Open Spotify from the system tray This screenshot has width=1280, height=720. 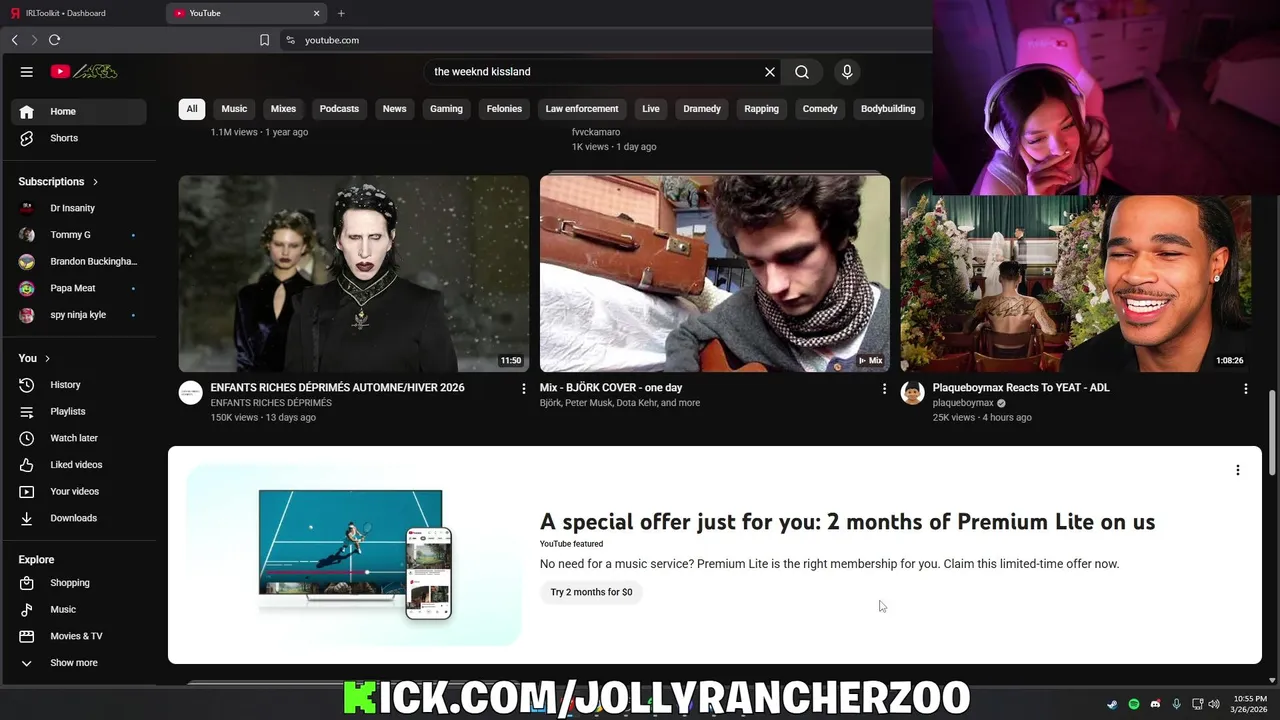coord(1134,704)
